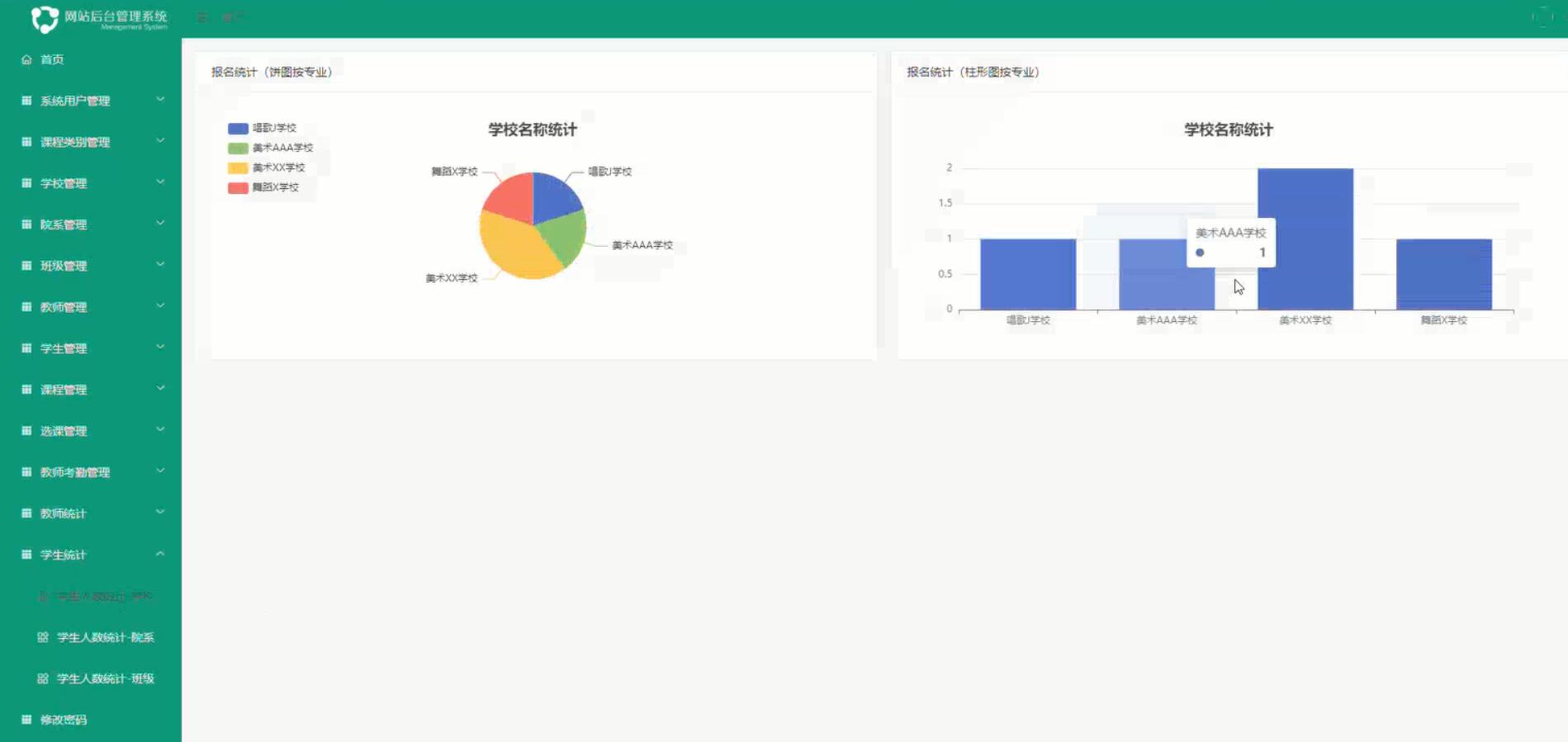Open the 教师考勤管理 menu label
This screenshot has height=742, width=1568.
pyautogui.click(x=75, y=472)
